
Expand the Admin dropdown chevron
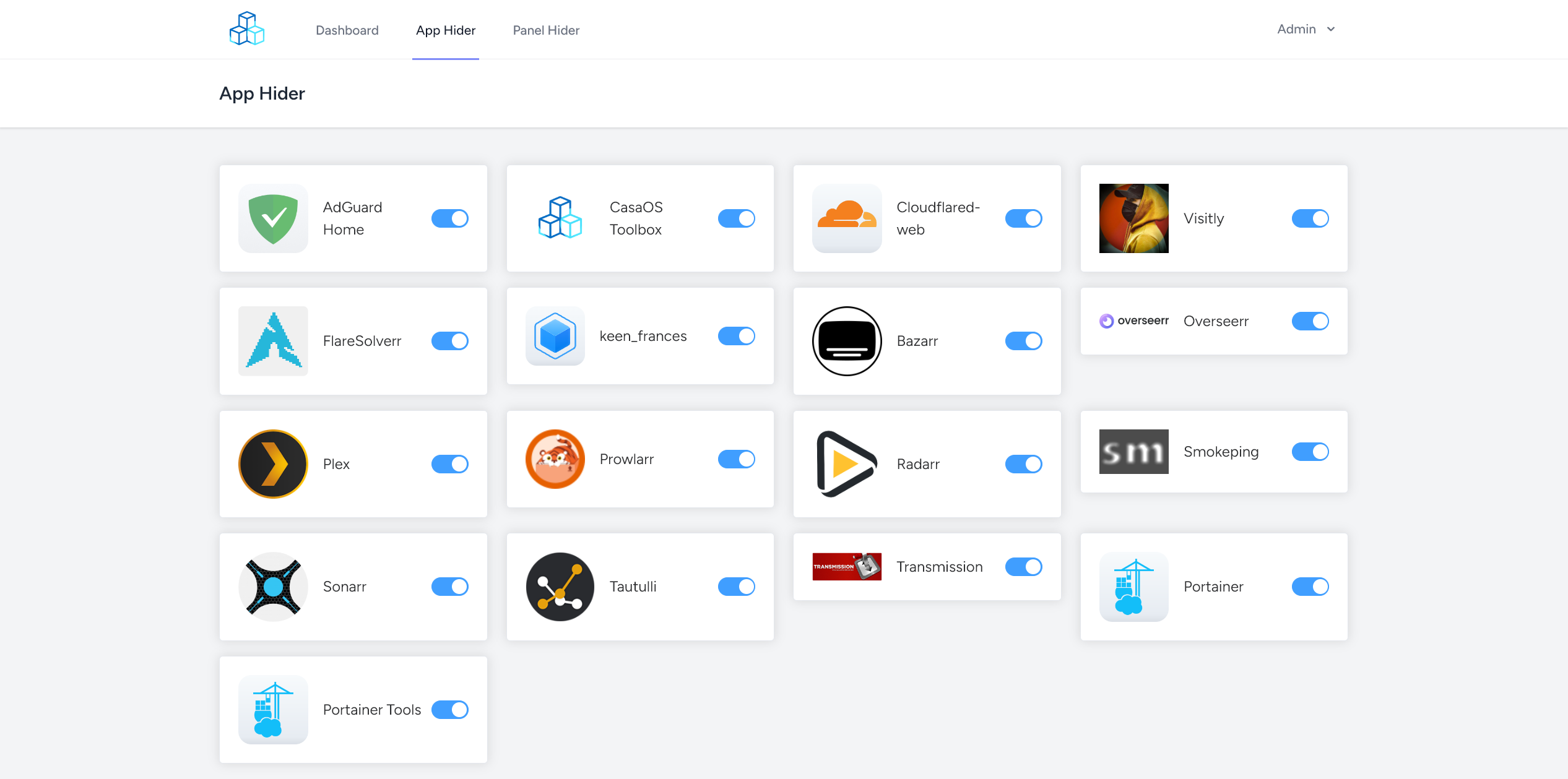1331,29
